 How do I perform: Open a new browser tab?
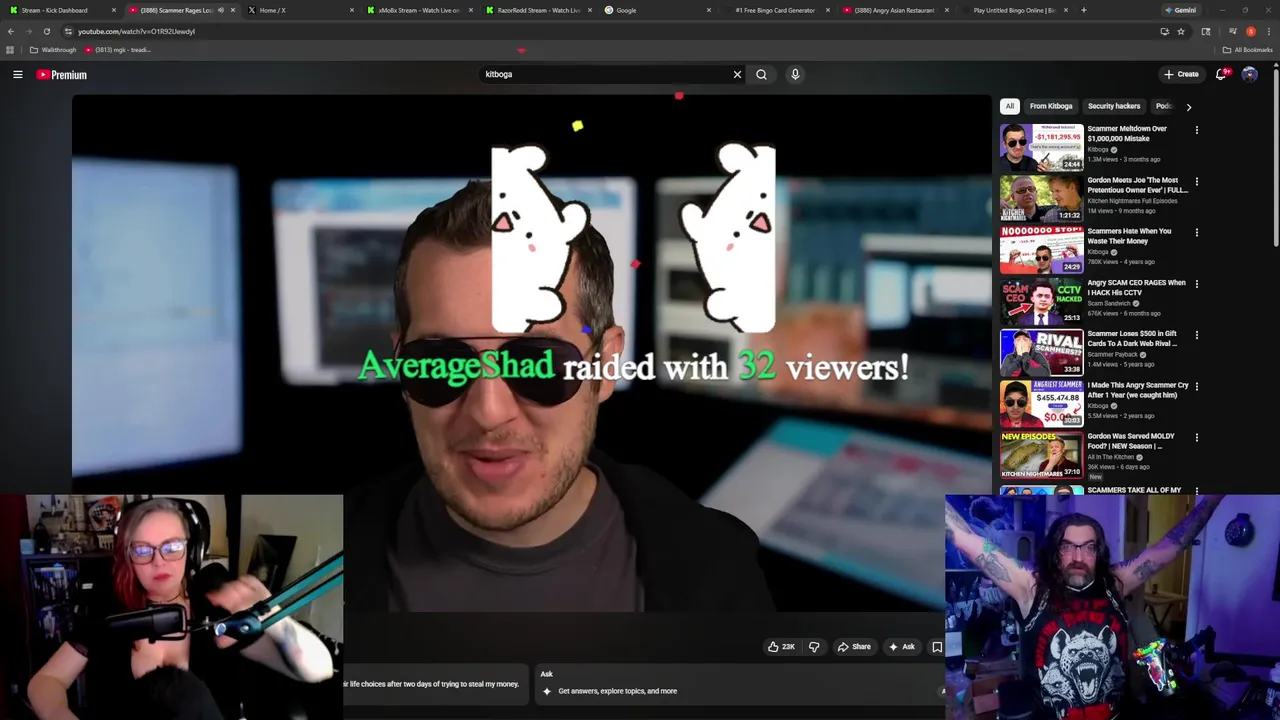pos(1083,10)
